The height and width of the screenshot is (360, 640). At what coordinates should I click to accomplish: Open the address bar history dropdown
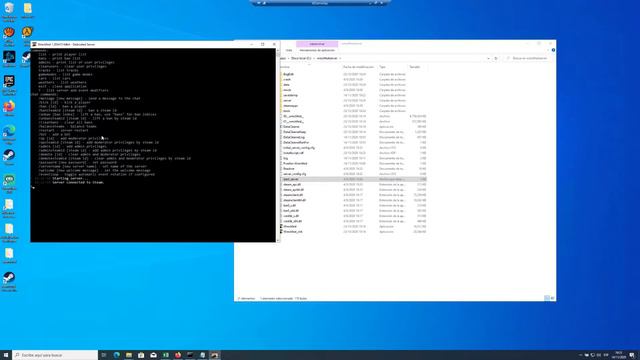(x=488, y=58)
